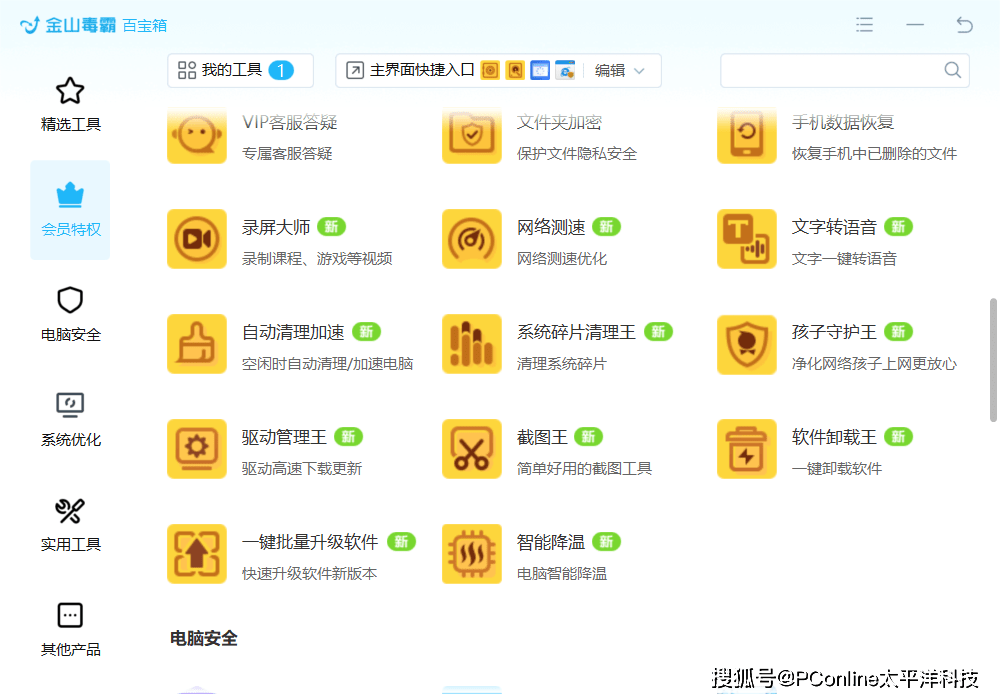Launch the 系统碎片清理王 icon
This screenshot has height=700, width=1000.
pos(472,344)
